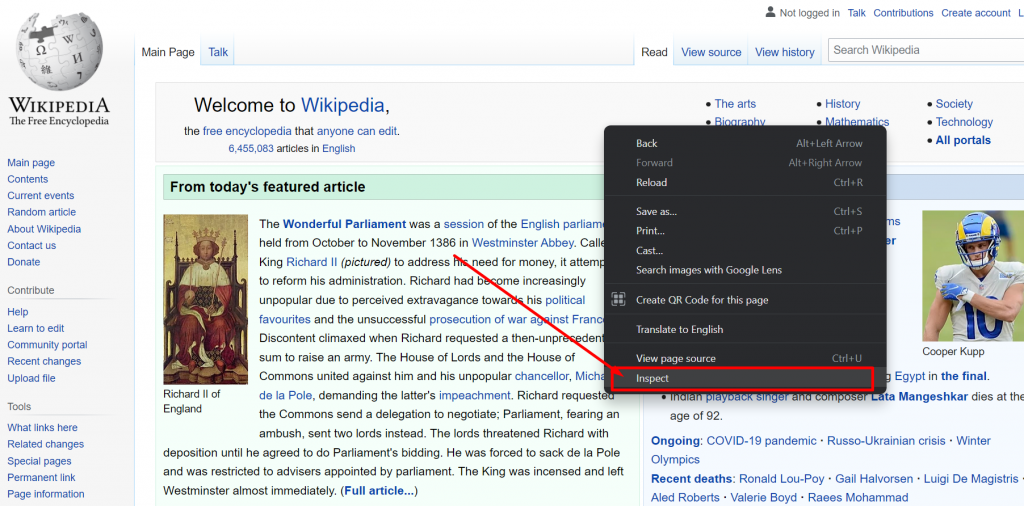
Task: Choose Translate to English option
Action: coord(679,330)
